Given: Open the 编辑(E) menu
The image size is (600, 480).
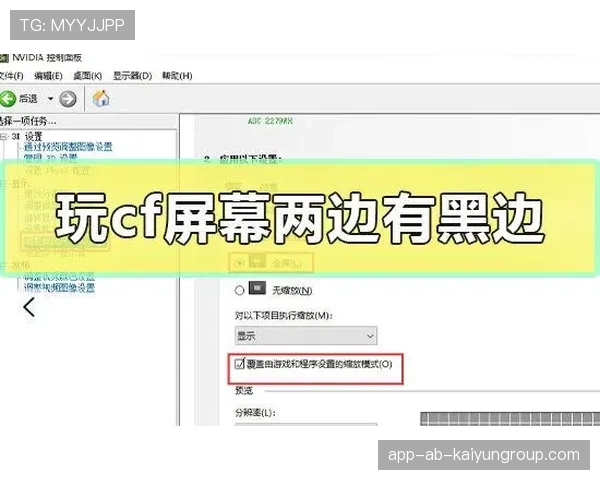Looking at the screenshot, I should [x=48, y=76].
